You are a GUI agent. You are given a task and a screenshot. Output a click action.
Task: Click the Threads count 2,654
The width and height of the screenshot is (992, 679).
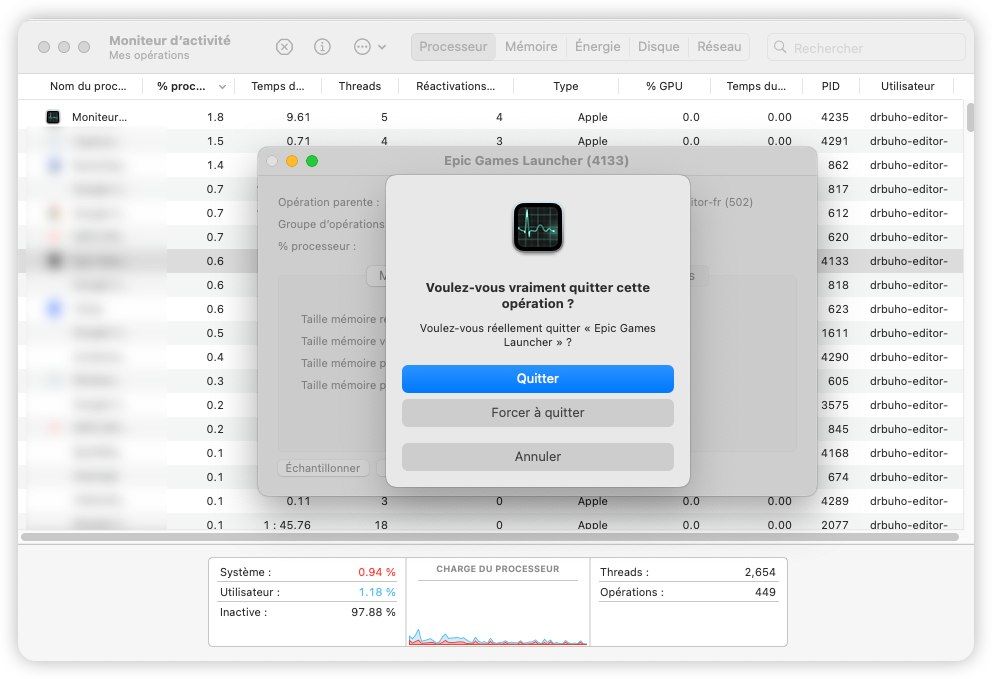point(760,572)
